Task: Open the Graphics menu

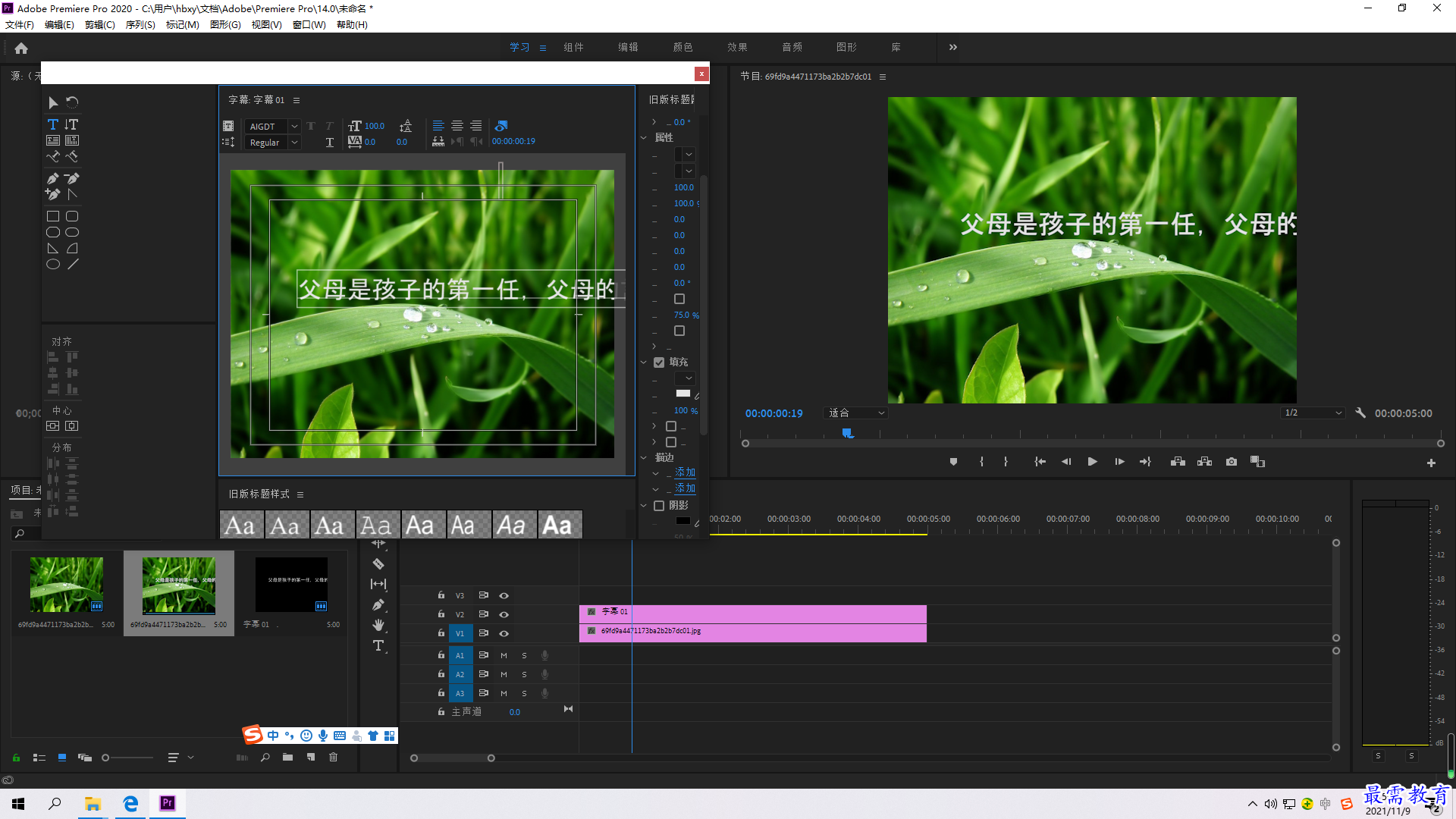Action: click(x=225, y=25)
